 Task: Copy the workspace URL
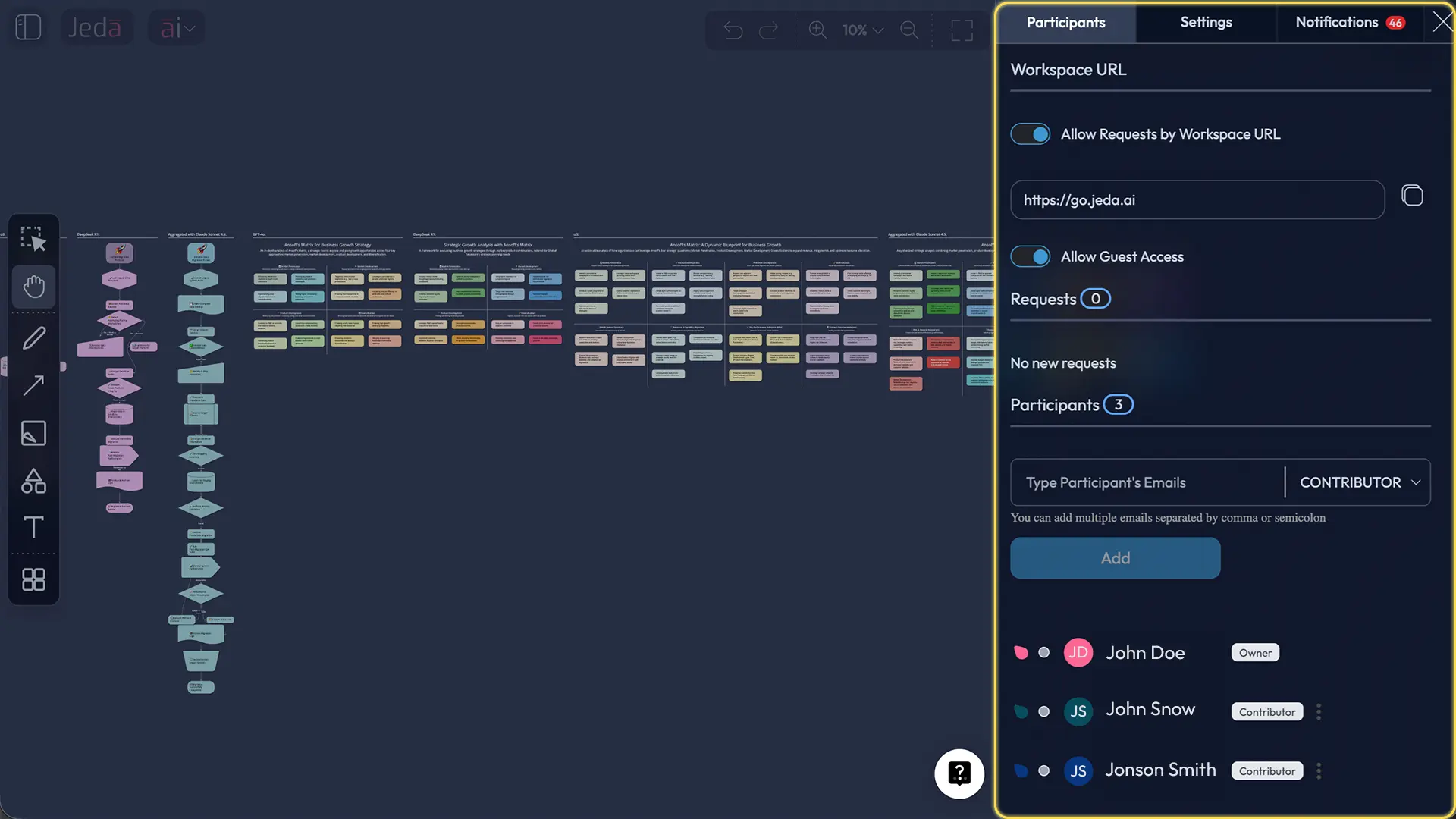1412,196
